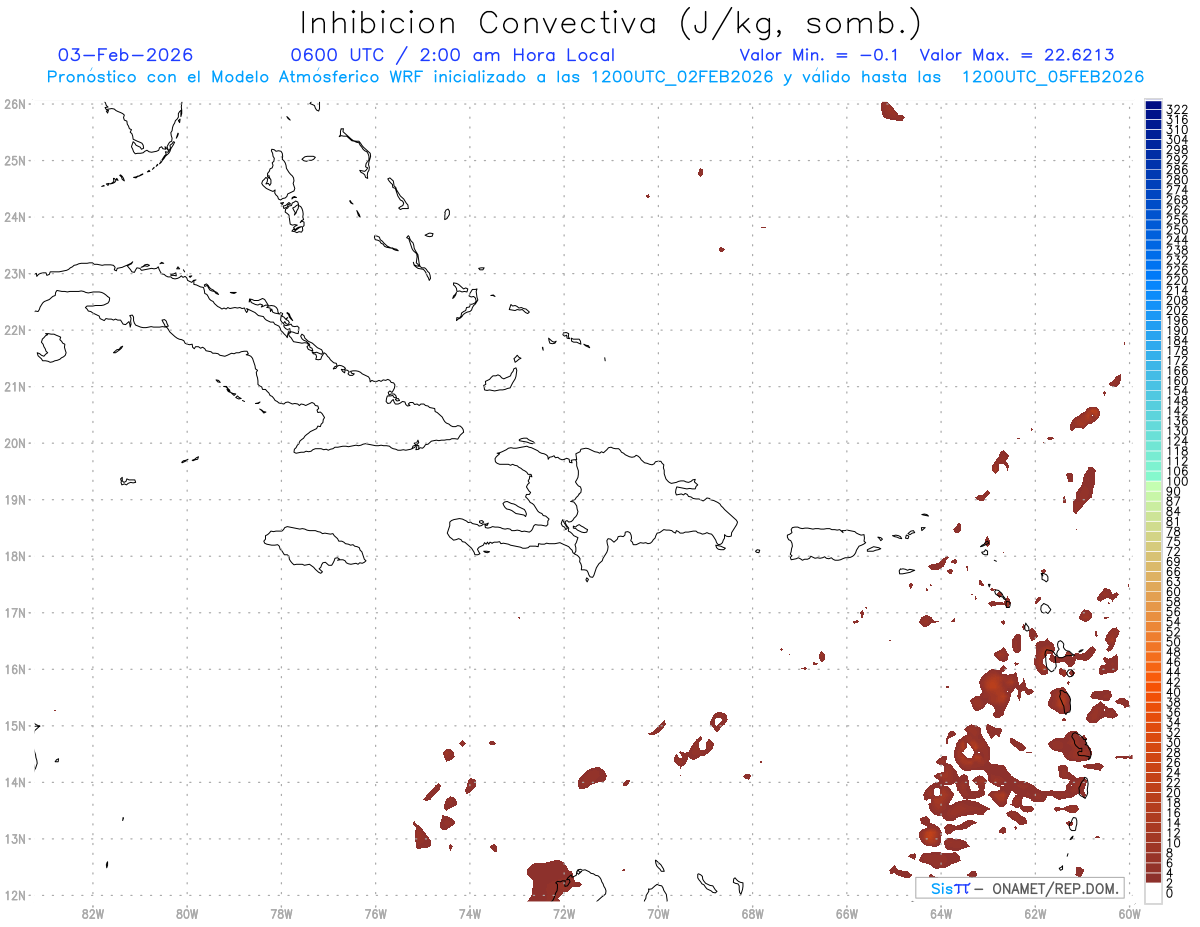Image resolution: width=1200 pixels, height=927 pixels.
Task: Click the colorbar value '100'
Action: pos(1176,482)
